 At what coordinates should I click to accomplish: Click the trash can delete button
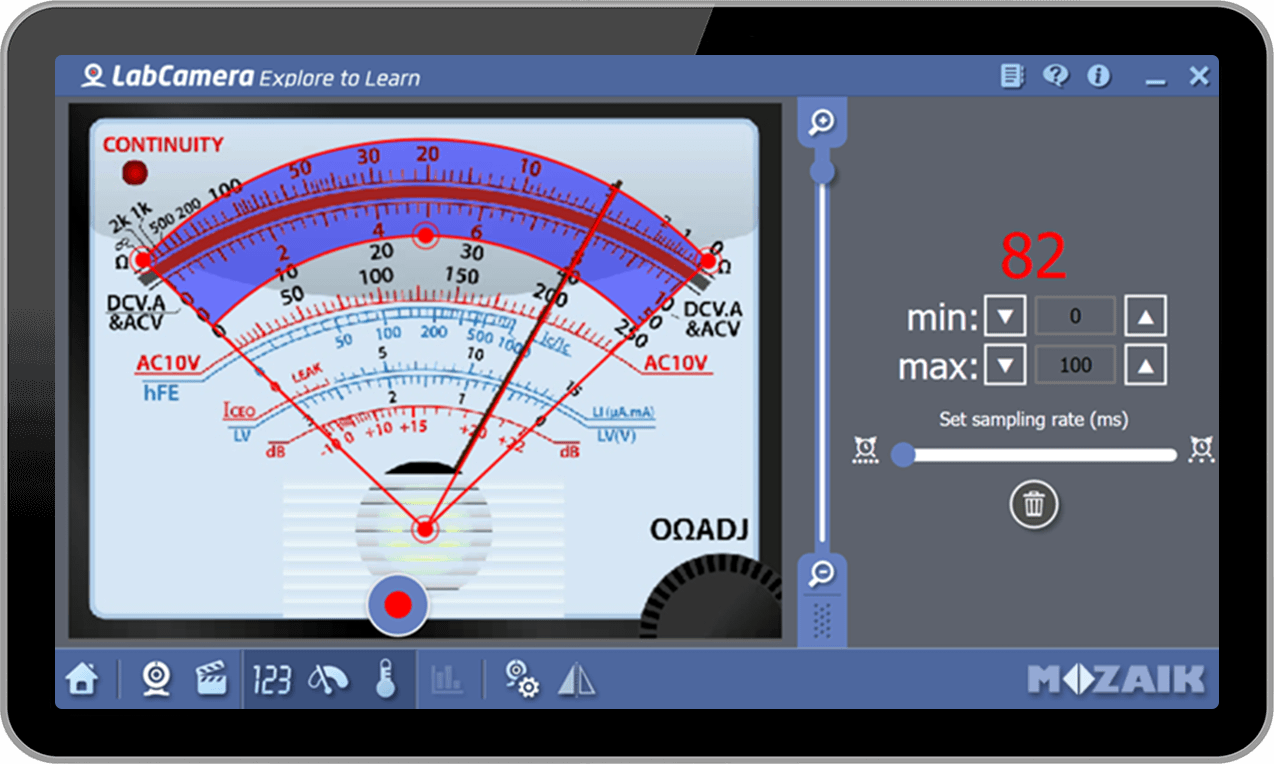coord(1033,504)
